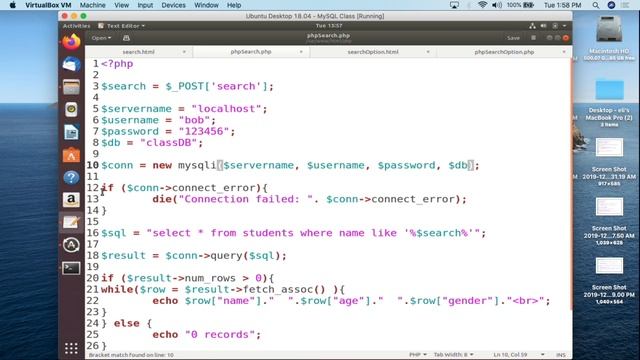The height and width of the screenshot is (360, 640).
Task: Switch to the search.html tab
Action: [x=138, y=52]
